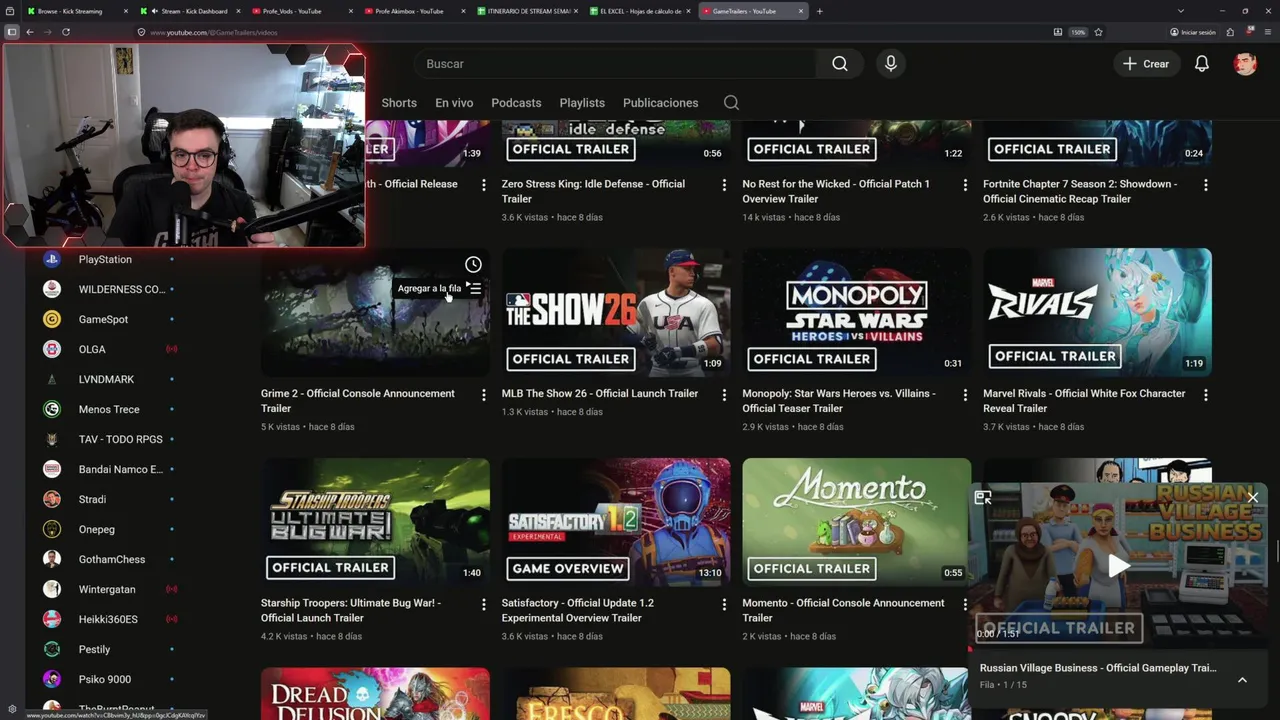This screenshot has width=1280, height=720.
Task: Close the Russian Village Business miniplayer
Action: tap(1253, 497)
